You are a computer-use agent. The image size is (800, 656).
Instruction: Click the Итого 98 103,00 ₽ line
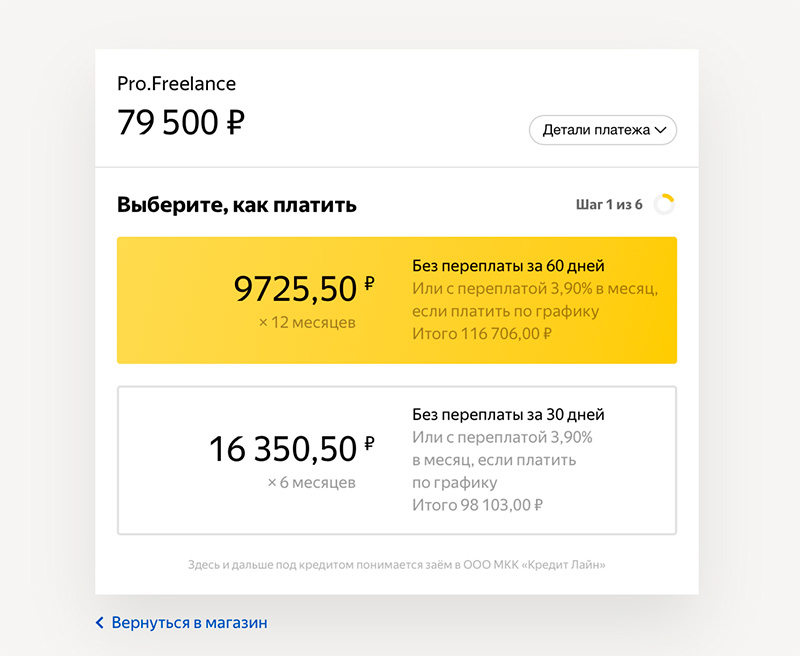coord(478,505)
